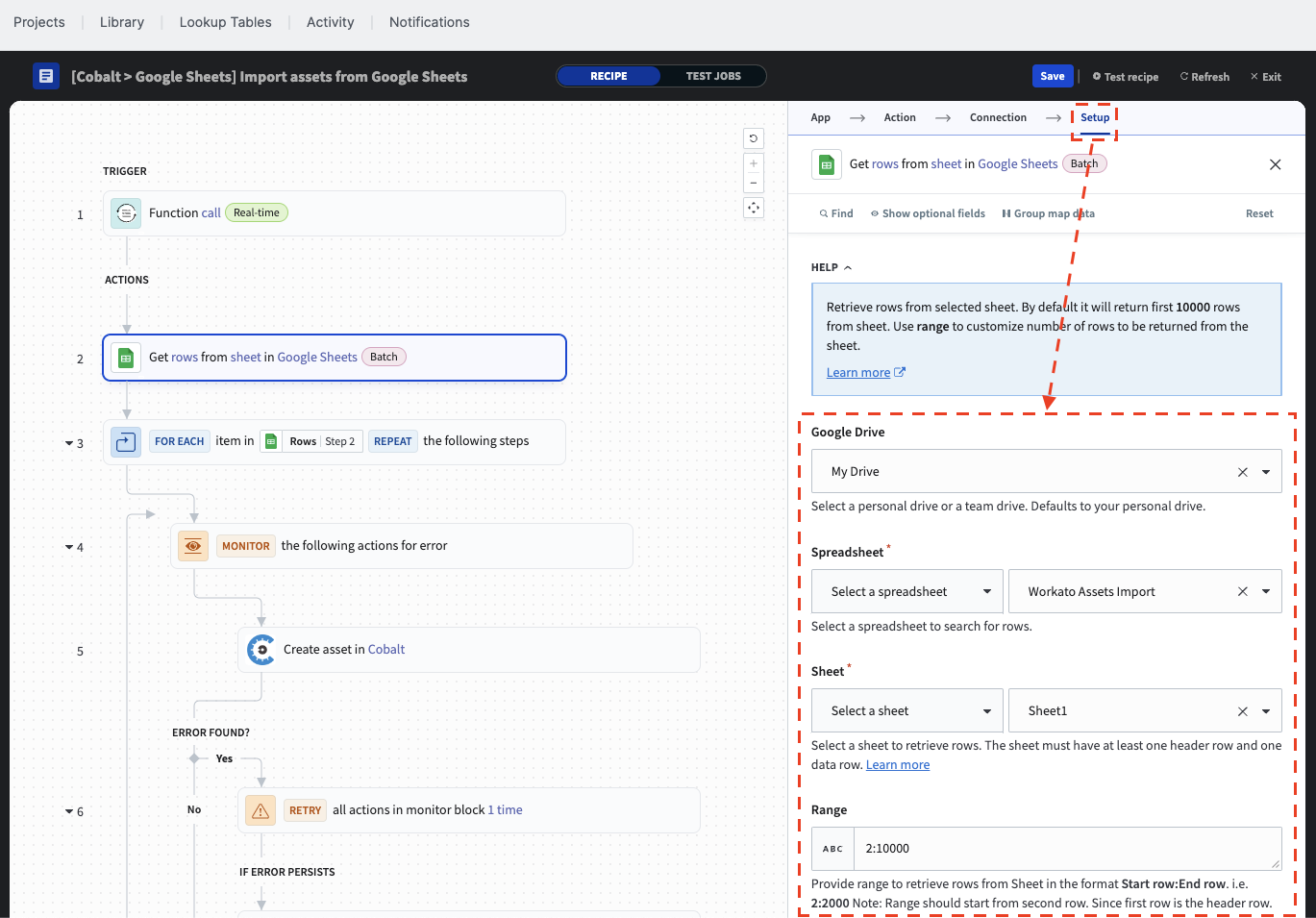Open the Workato Assets Import dropdown arrow
The height and width of the screenshot is (918, 1316).
pos(1266,592)
